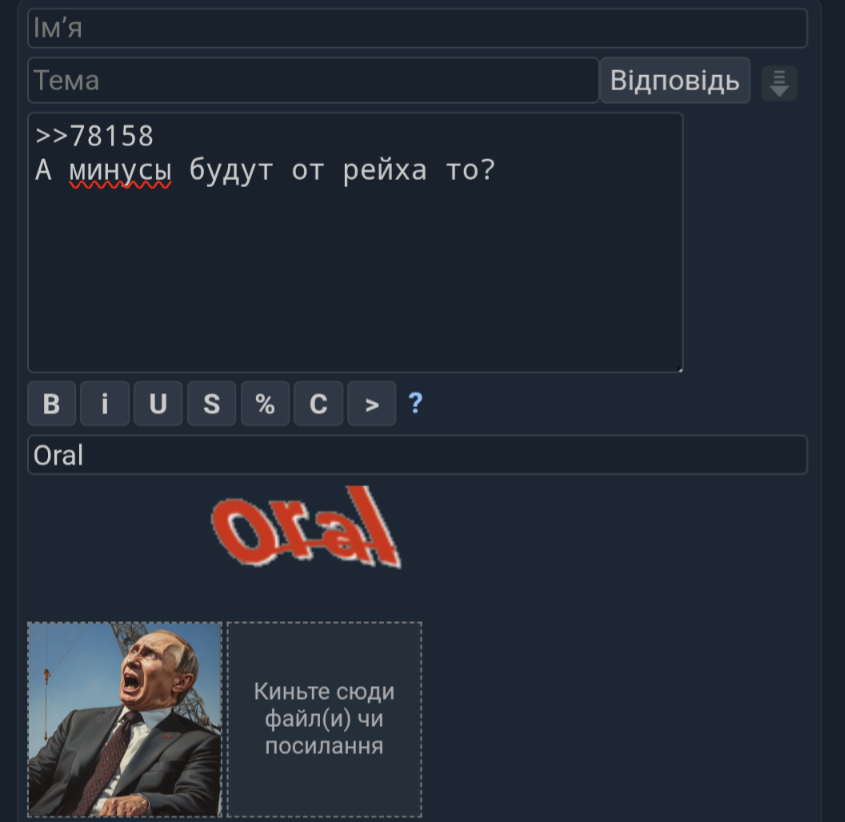Insert a quote with the > button

click(x=372, y=403)
